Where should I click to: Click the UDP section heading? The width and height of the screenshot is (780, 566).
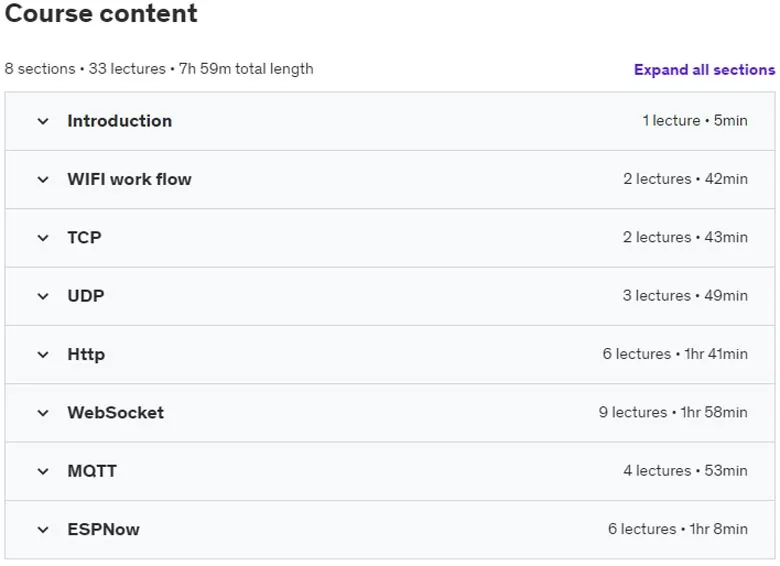click(x=86, y=295)
